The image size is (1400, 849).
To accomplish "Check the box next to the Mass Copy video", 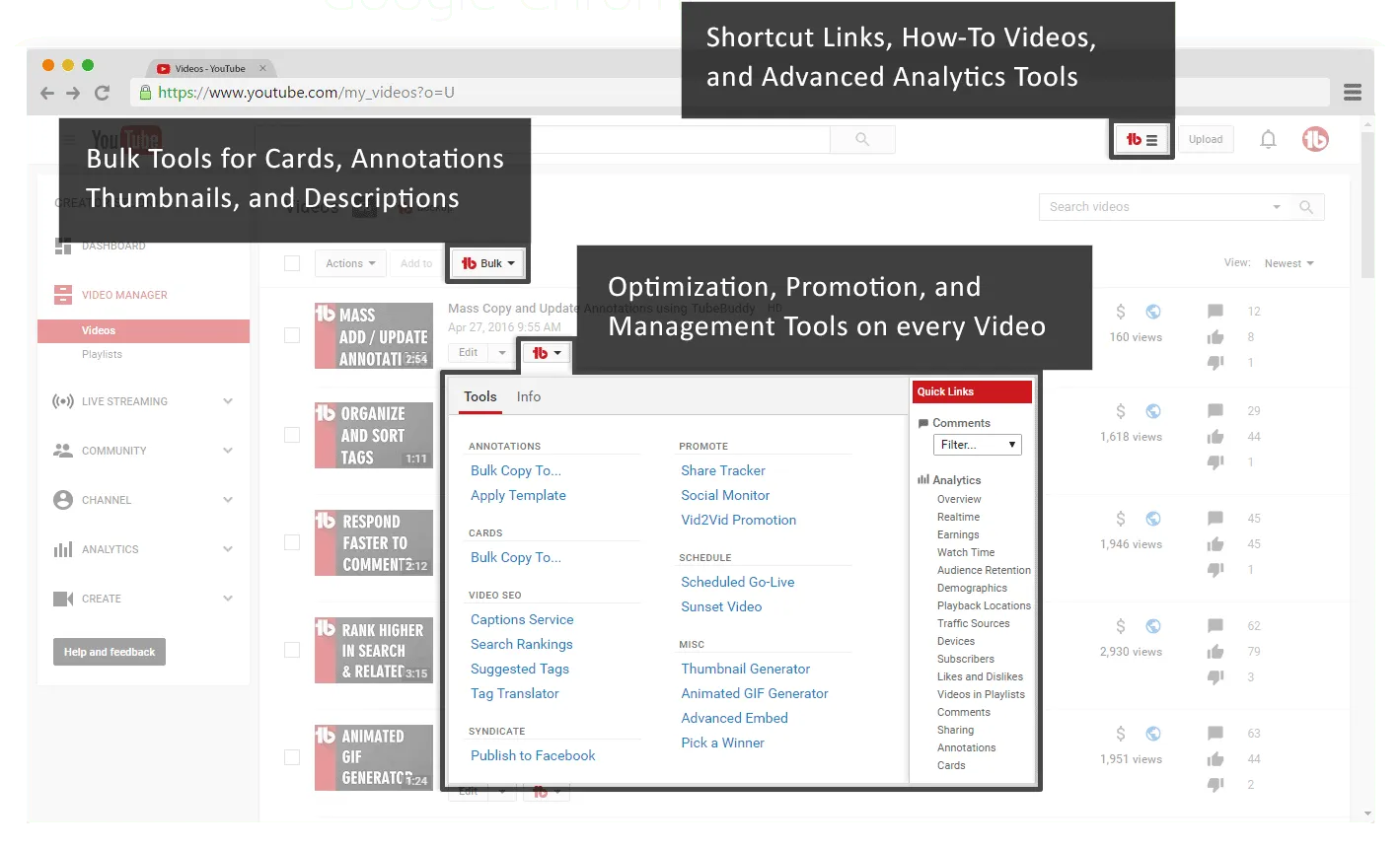I will click(x=291, y=335).
